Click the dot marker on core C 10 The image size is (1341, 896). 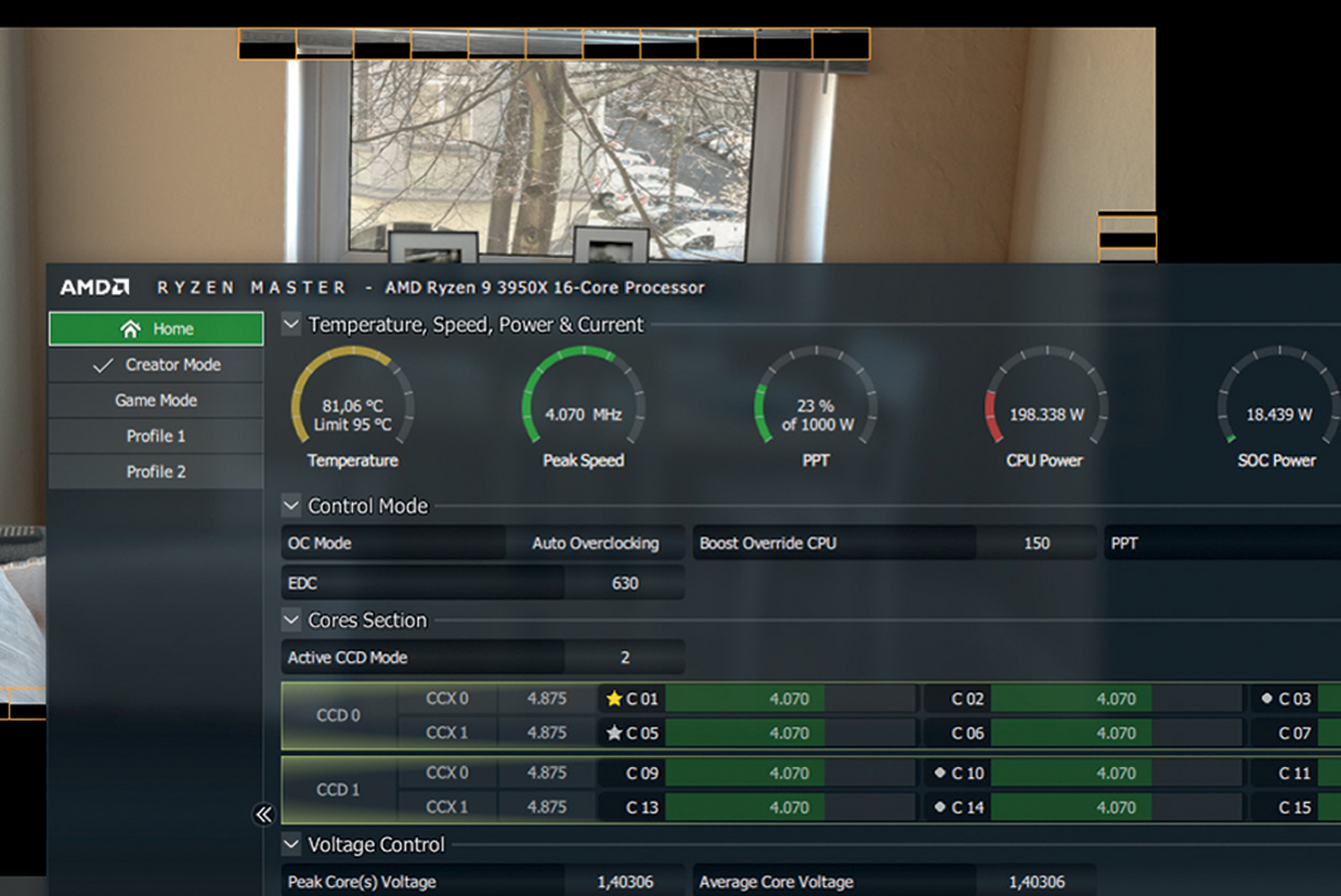tap(939, 773)
